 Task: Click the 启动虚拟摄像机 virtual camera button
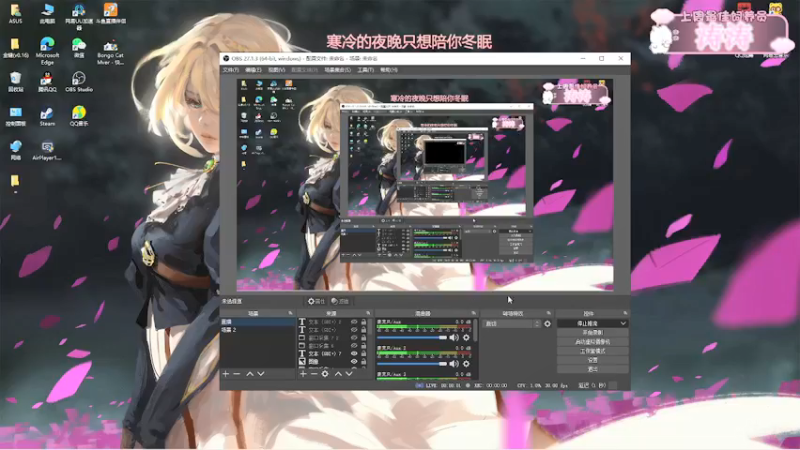pos(592,342)
